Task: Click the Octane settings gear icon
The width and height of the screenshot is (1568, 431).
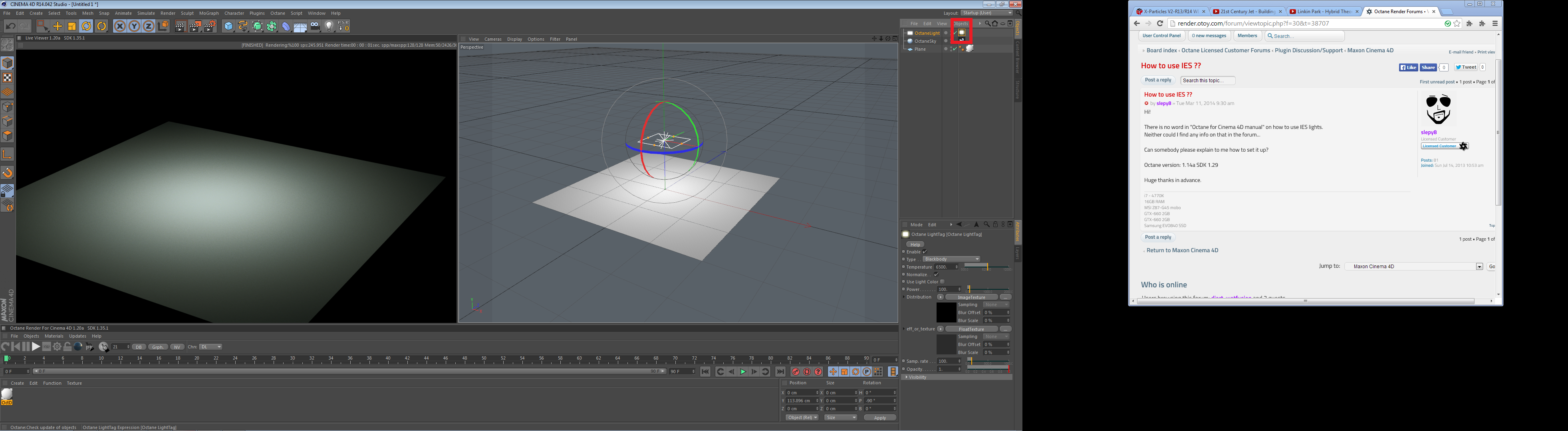Action: pyautogui.click(x=57, y=346)
